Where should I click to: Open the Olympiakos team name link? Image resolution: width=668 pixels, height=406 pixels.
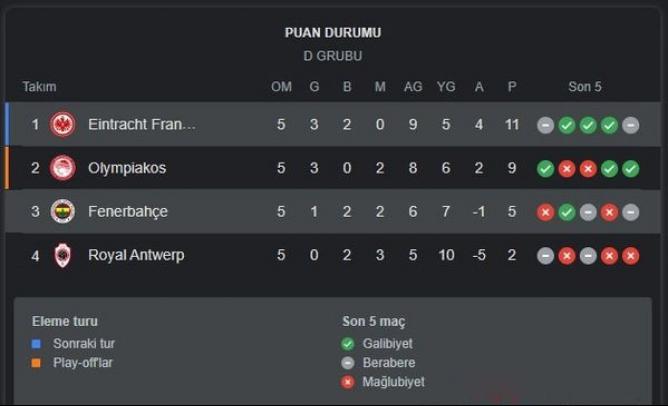pyautogui.click(x=127, y=168)
